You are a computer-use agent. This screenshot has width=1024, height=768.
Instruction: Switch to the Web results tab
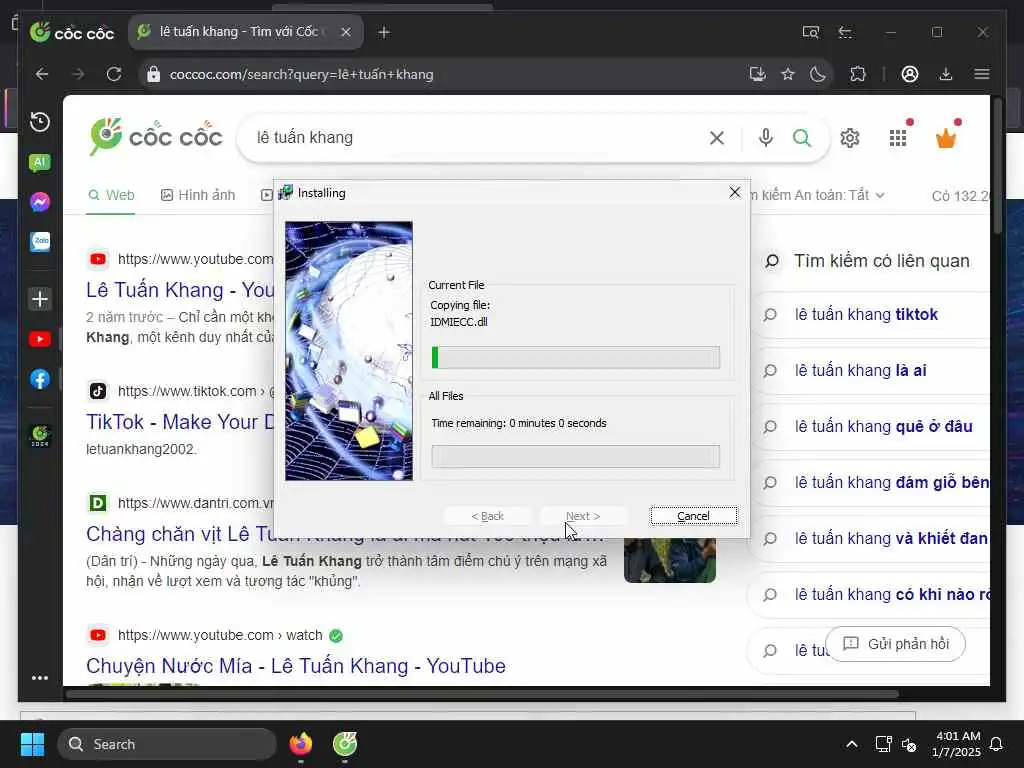[111, 195]
